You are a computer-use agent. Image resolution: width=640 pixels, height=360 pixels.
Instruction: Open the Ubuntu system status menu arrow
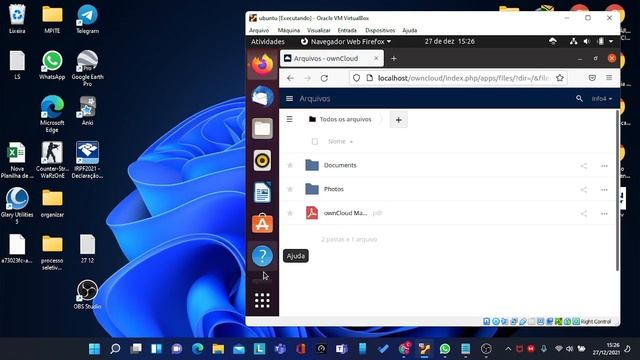pos(611,42)
